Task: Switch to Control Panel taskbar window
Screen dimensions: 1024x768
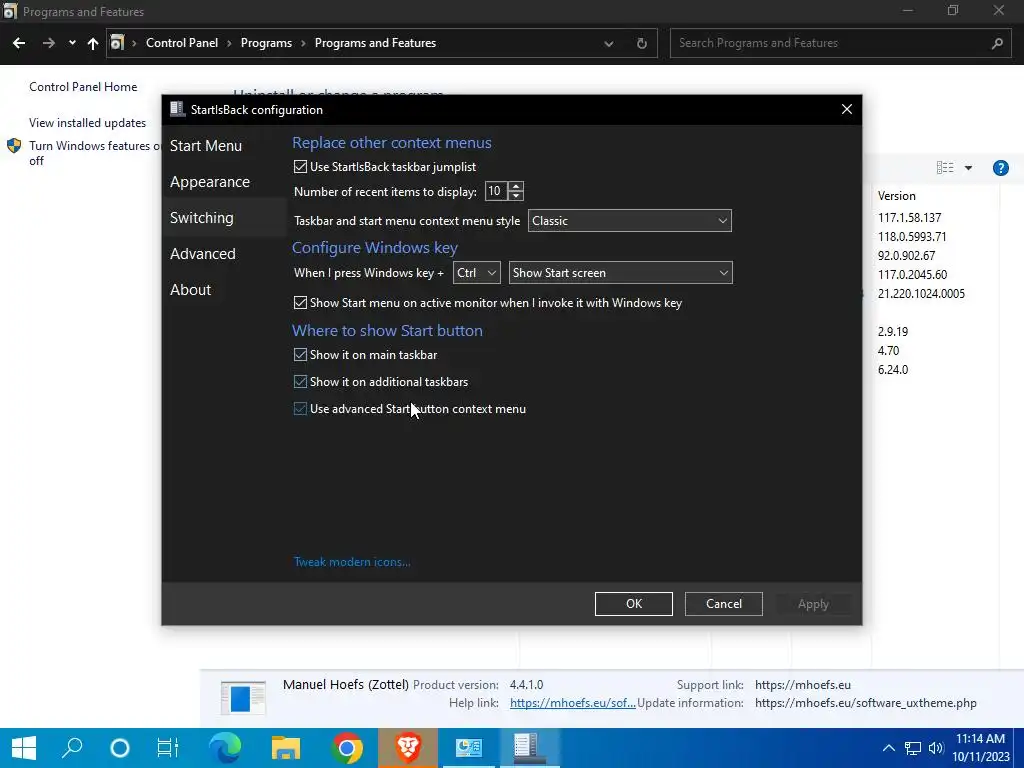Action: [x=468, y=748]
